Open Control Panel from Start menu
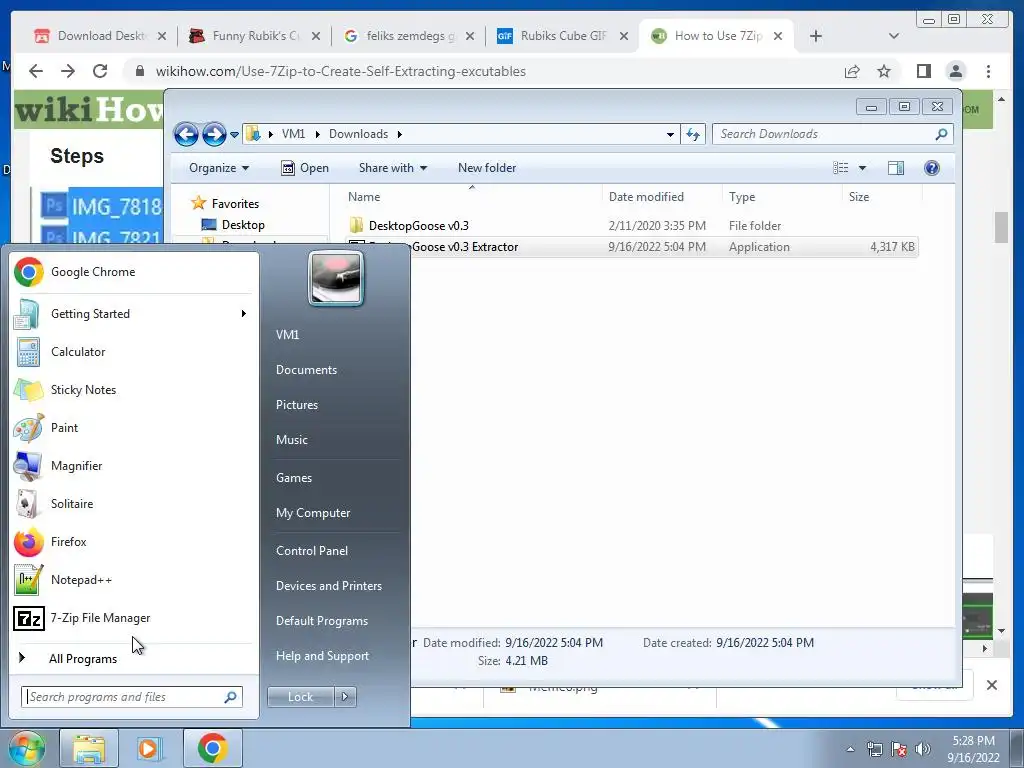1024x768 pixels. 312,551
